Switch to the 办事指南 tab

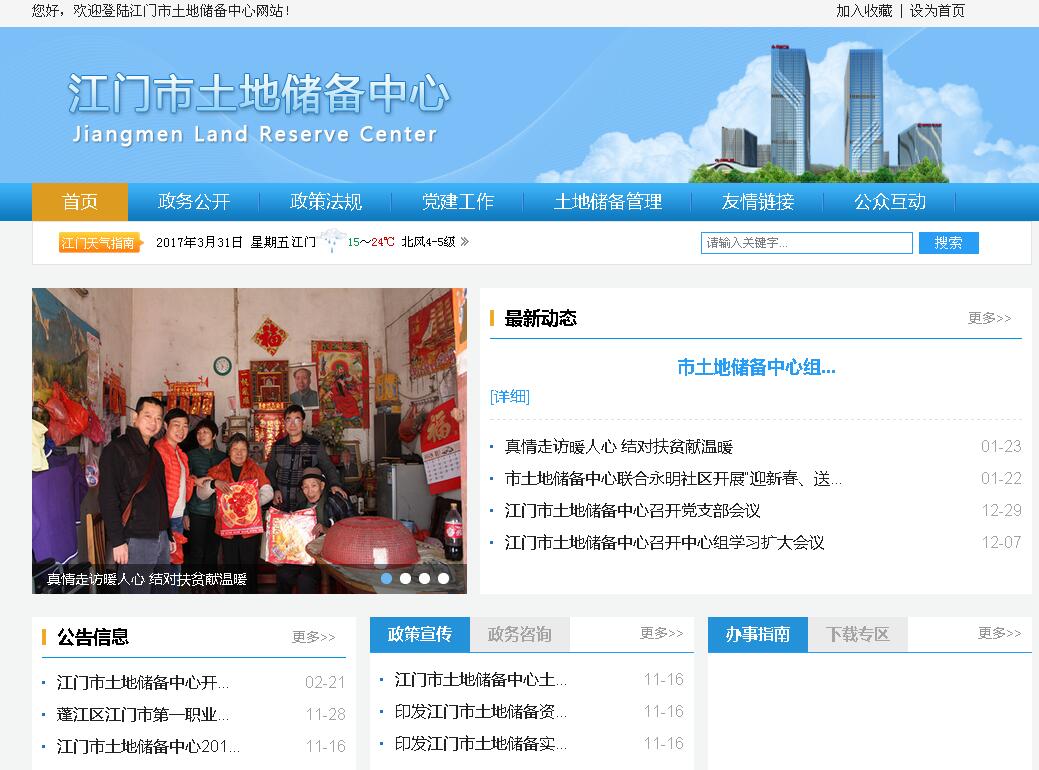(757, 634)
